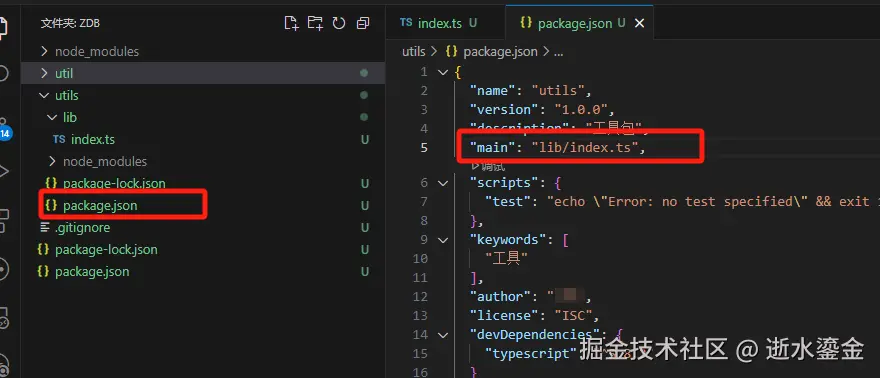Click the 调试 debug code lens link
The width and height of the screenshot is (880, 378).
(x=488, y=166)
